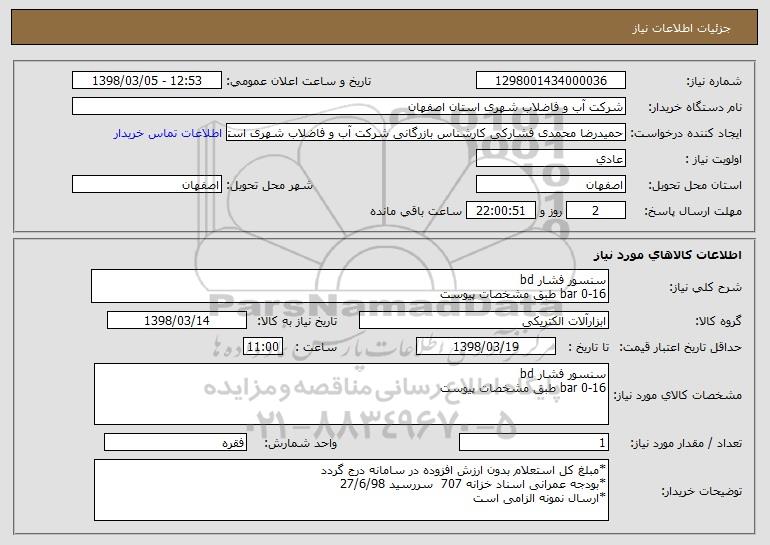770x545 pixels.
Task: Select the request creator field حمیدرضا محمدی
Action: [426, 132]
